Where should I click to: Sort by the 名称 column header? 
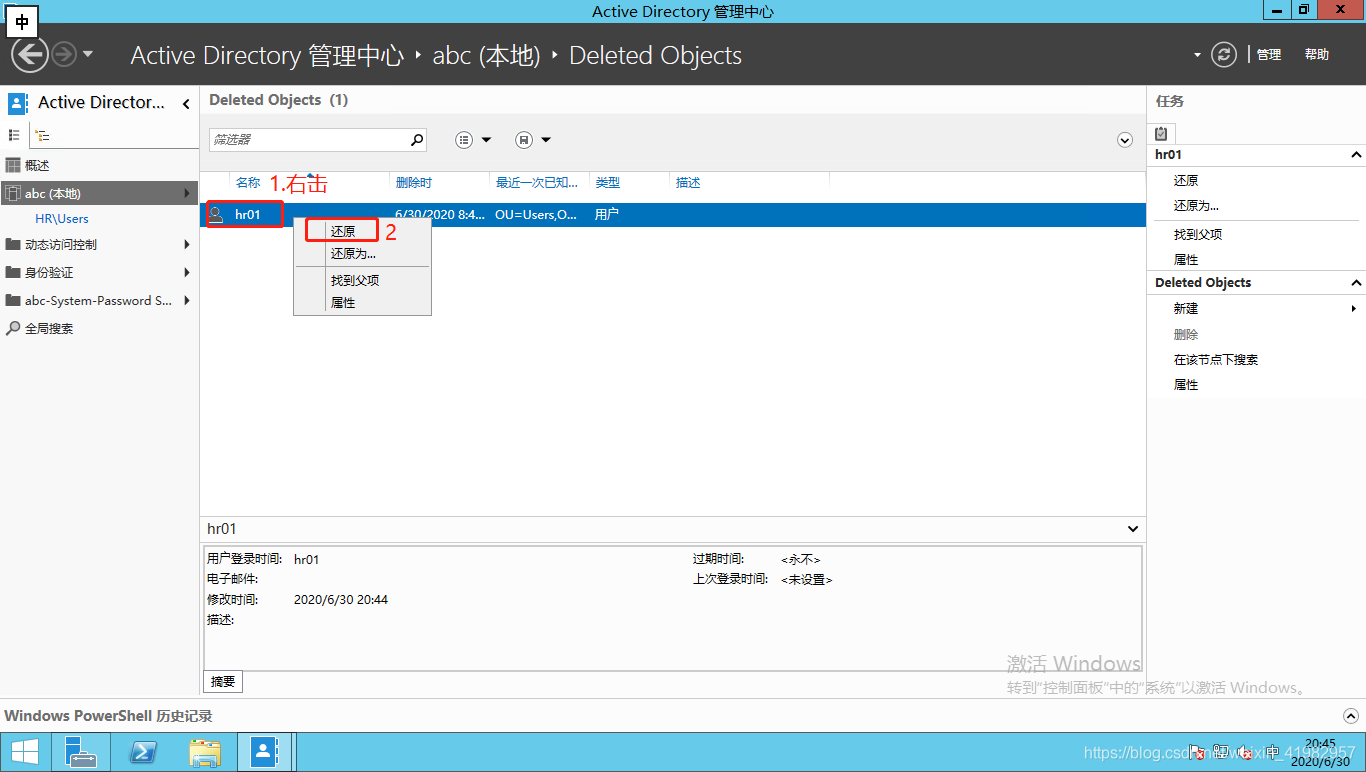(x=248, y=183)
